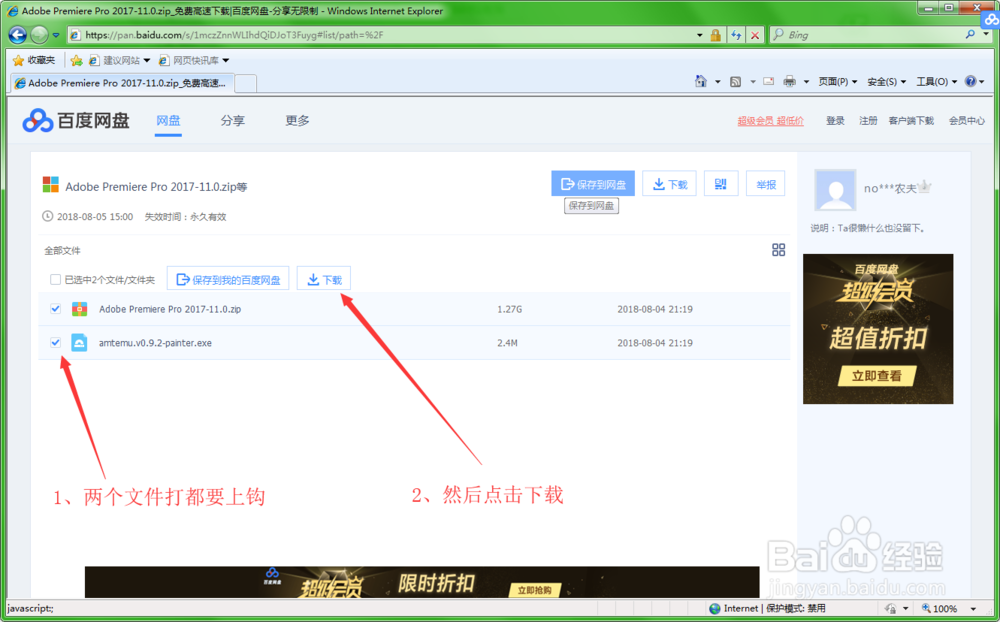Click the blue 保存到网盘 button

(x=593, y=184)
